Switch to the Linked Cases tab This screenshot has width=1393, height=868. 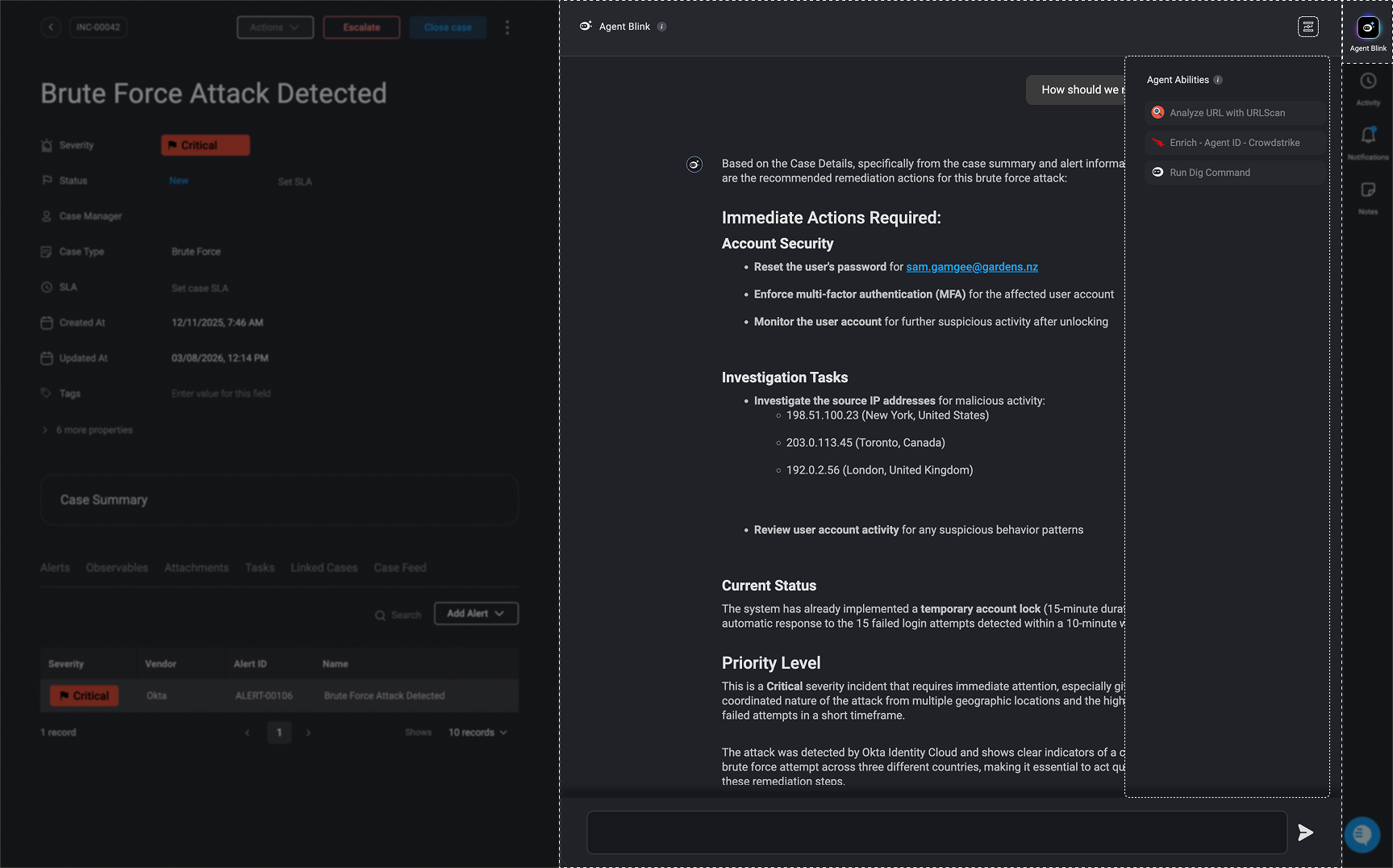pyautogui.click(x=324, y=568)
